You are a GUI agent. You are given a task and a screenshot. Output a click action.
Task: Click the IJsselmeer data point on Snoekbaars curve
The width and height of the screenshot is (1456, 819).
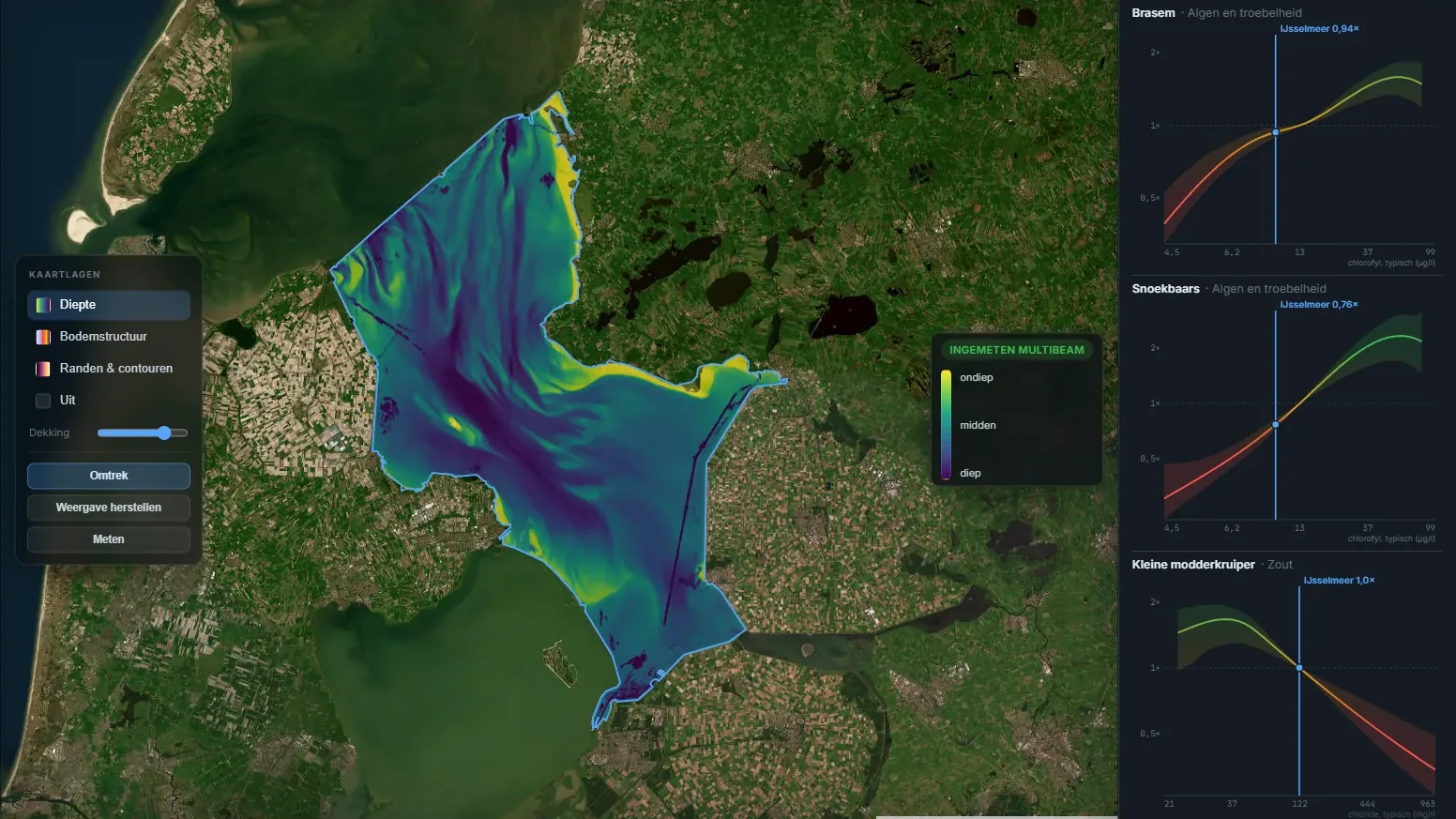click(1275, 425)
